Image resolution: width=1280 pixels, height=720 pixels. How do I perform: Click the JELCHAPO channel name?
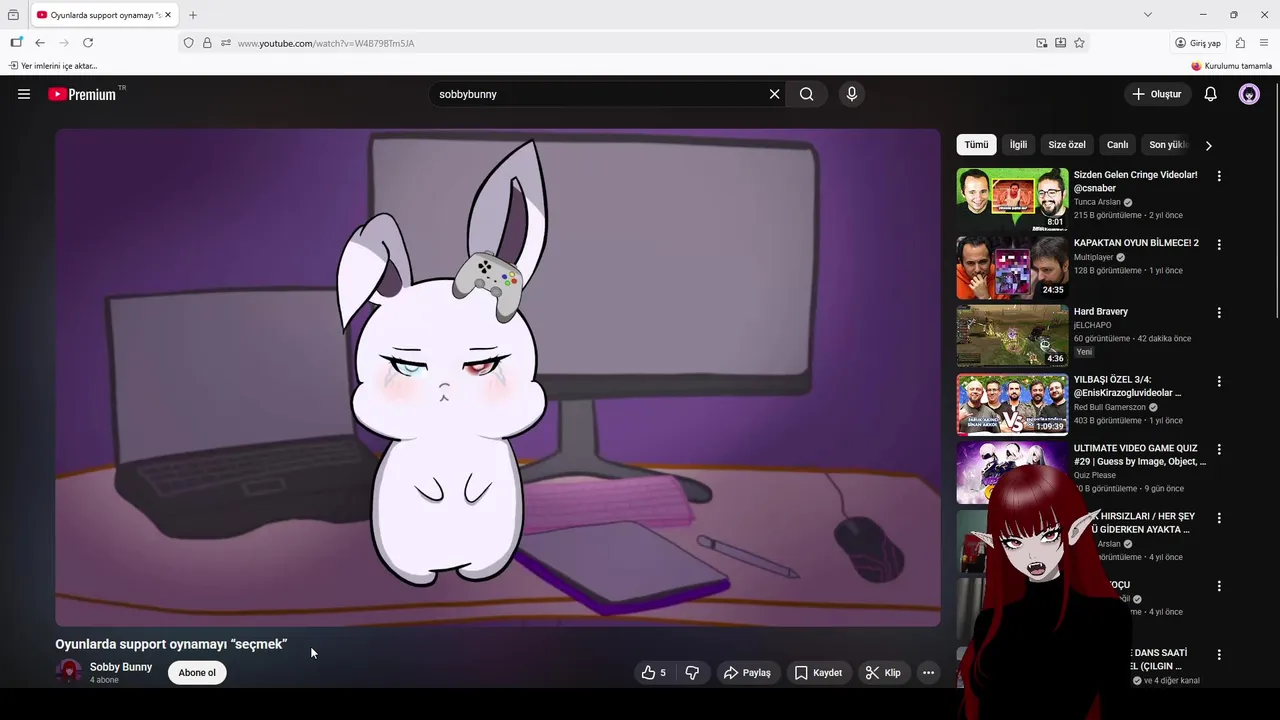tap(1092, 325)
